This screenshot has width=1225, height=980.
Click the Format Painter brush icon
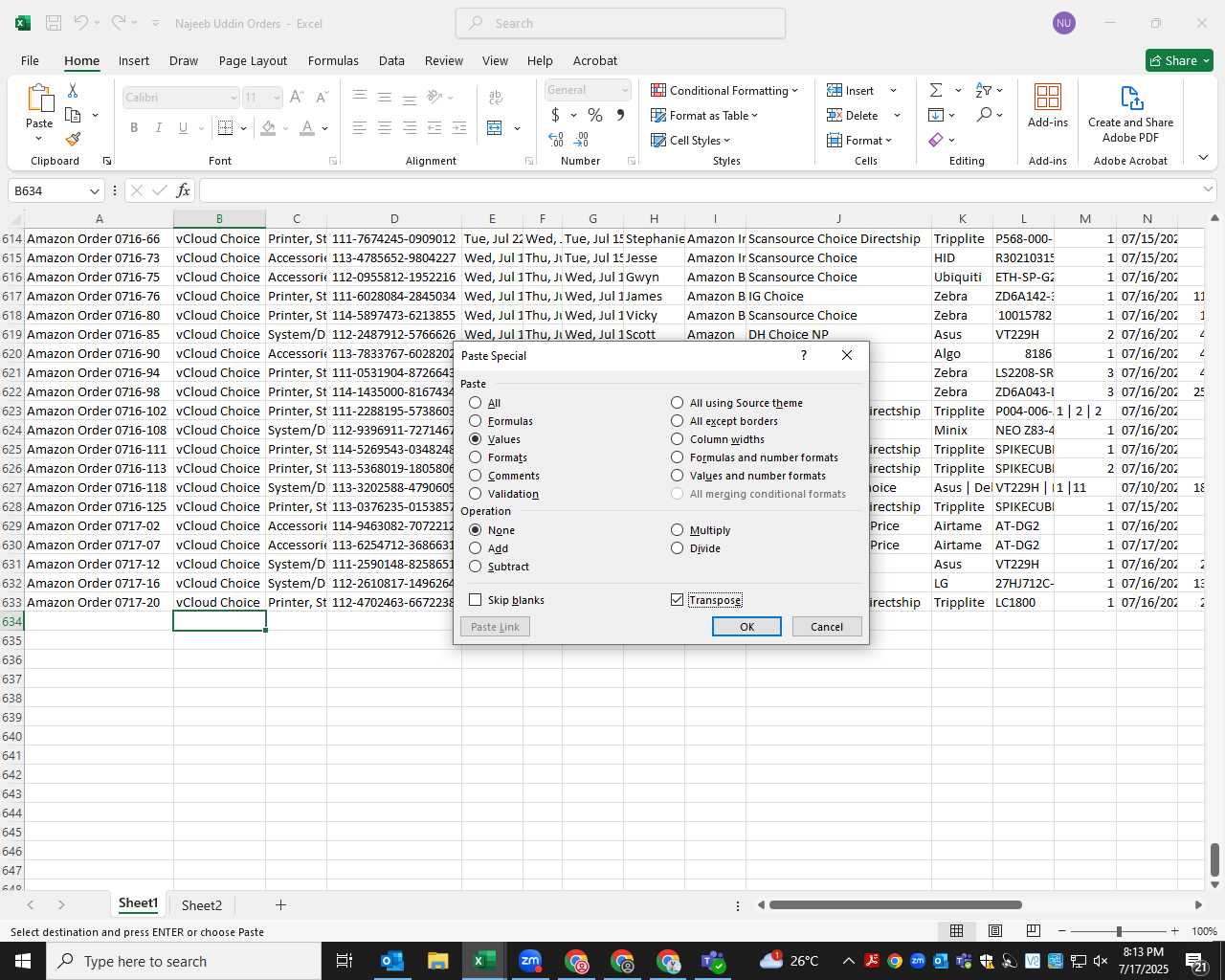point(73,140)
